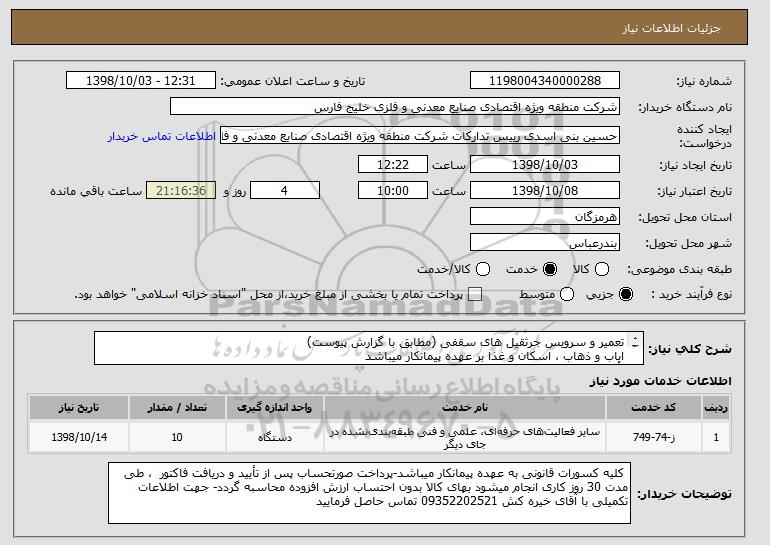Click the اطلاعات خدمات مورد نیاز heading
Image resolution: width=770 pixels, height=545 pixels.
pyautogui.click(x=660, y=381)
